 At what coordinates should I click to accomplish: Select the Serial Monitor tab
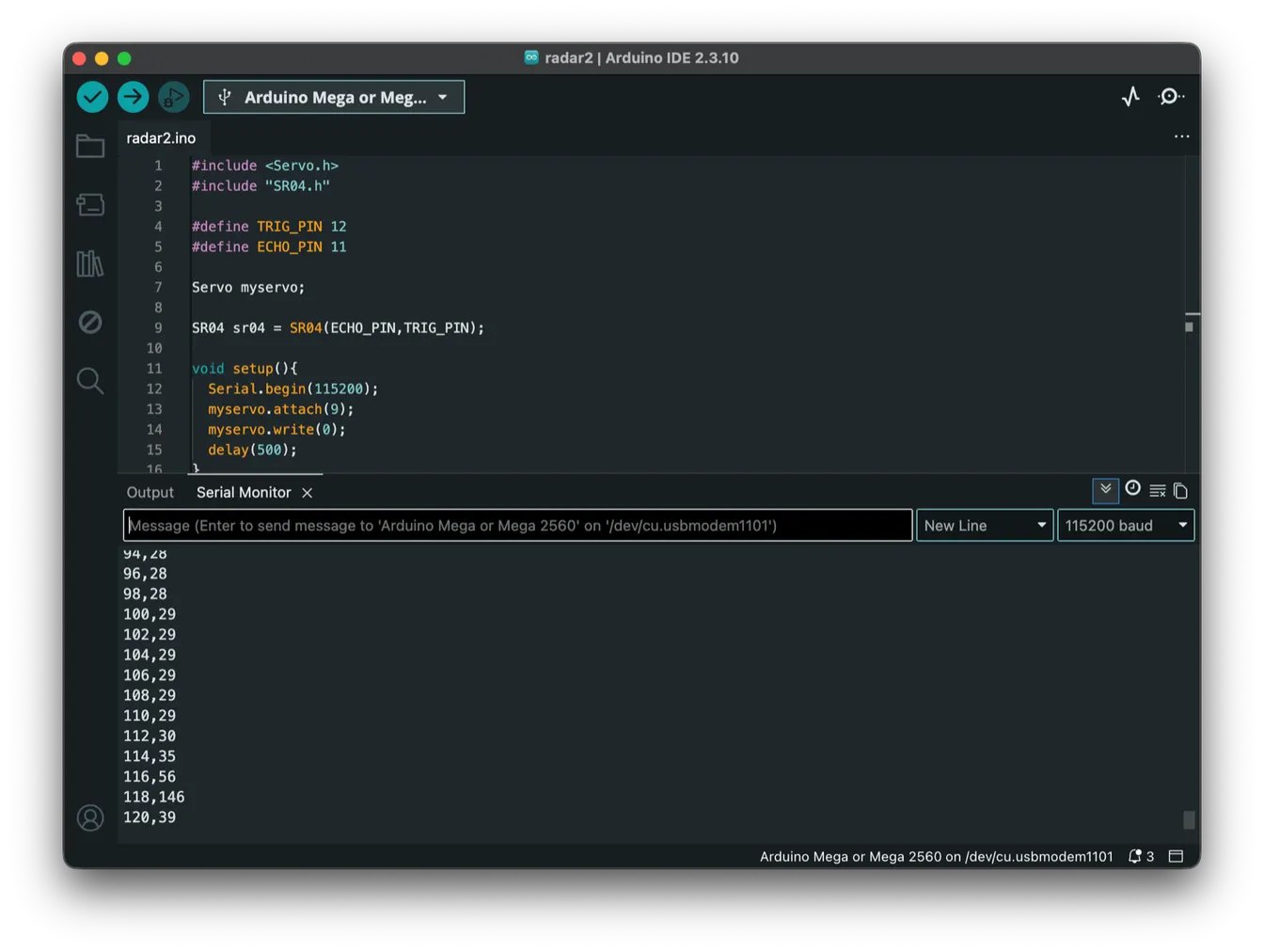pos(244,492)
